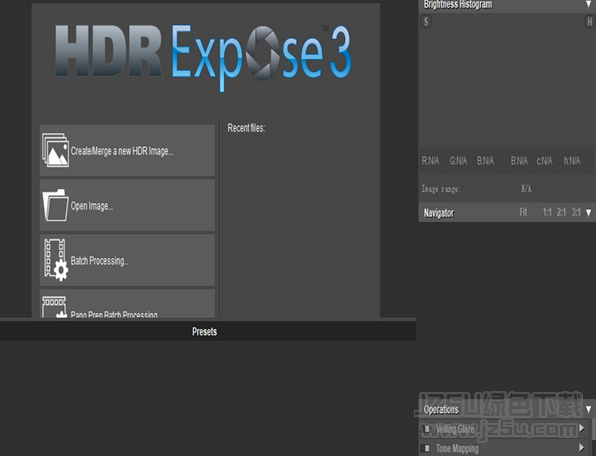This screenshot has width=596, height=456.
Task: Open the Presets bar
Action: click(208, 331)
